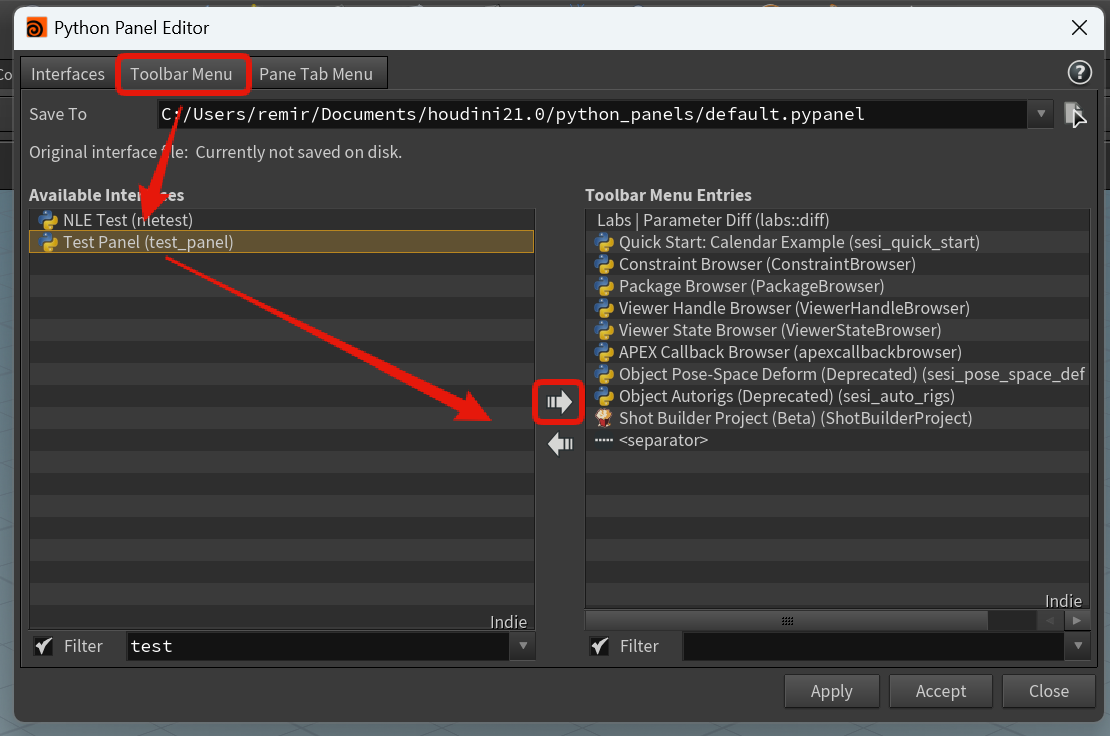Click the scrollbar right arrow under toolbar entries
The image size is (1110, 736).
click(x=1077, y=621)
